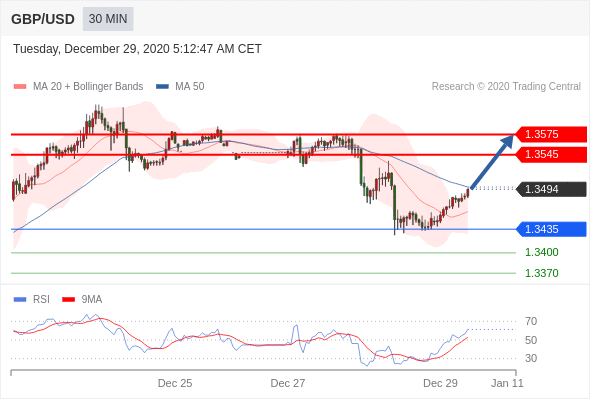The image size is (590, 400).
Task: Click the RSI 50 level label
Action: point(531,340)
